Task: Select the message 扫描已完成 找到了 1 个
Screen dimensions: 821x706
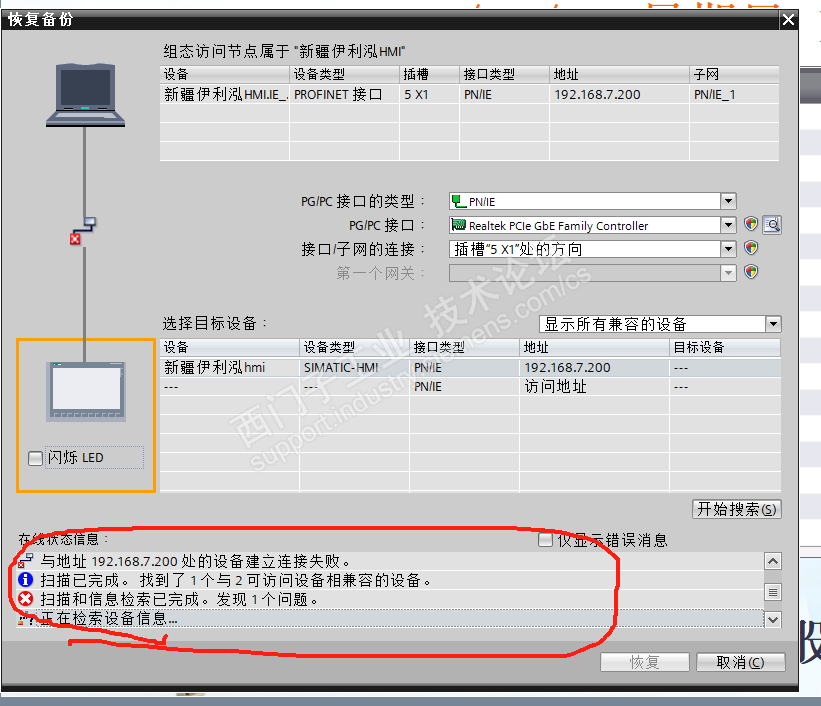Action: pos(390,580)
